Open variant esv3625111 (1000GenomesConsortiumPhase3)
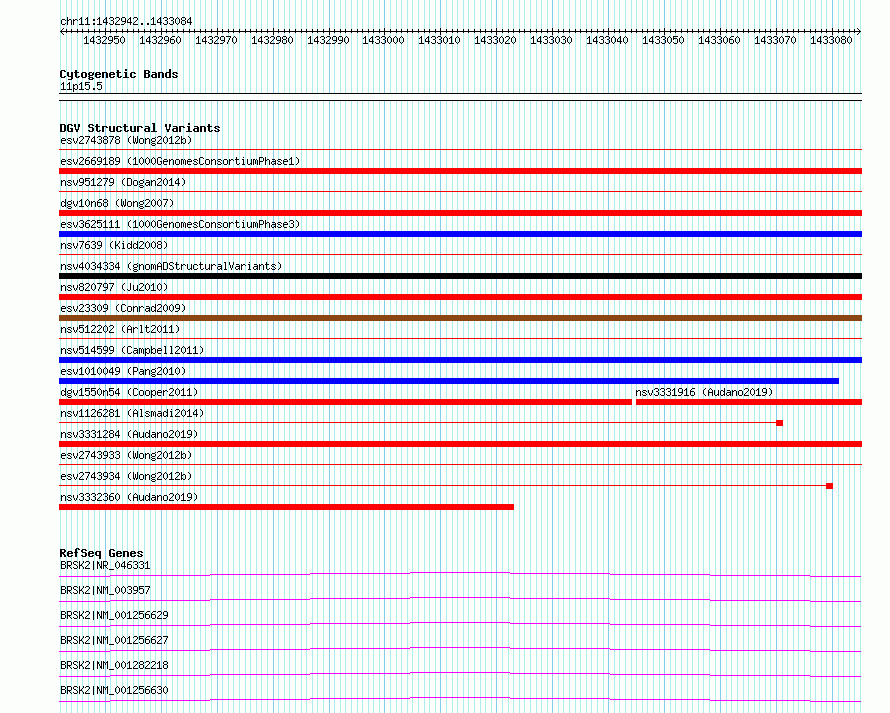This screenshot has width=890, height=713. [180, 224]
